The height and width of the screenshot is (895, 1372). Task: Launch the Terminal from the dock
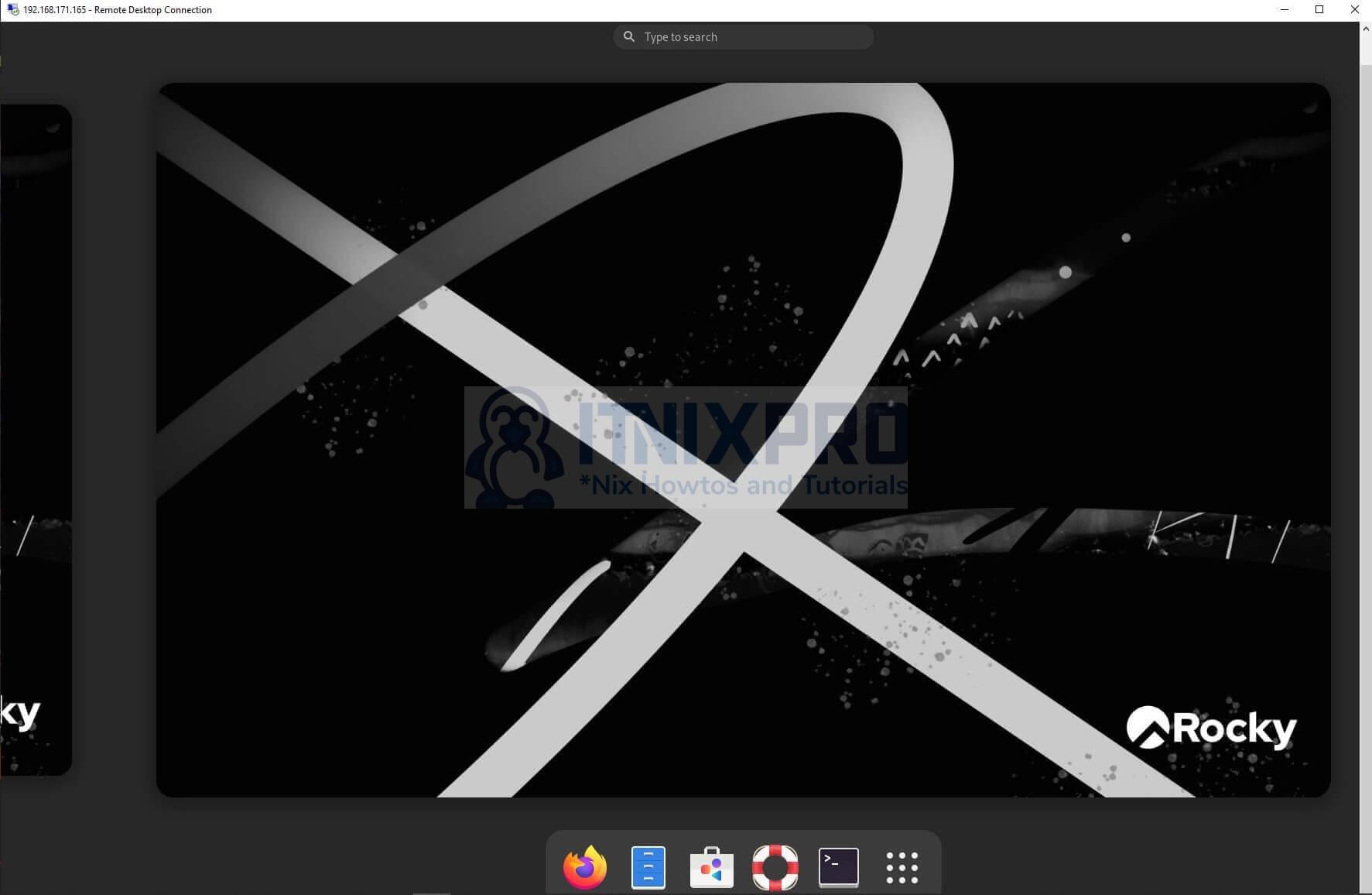(x=839, y=867)
